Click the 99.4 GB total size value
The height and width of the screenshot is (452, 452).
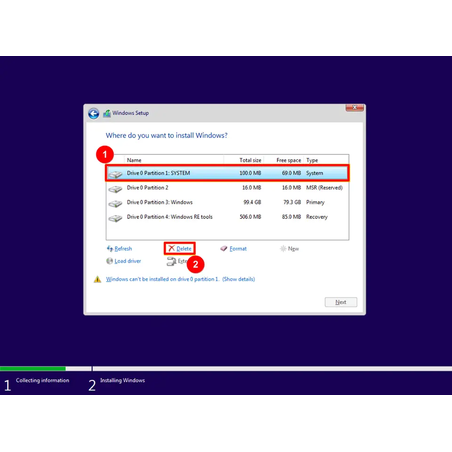(x=252, y=202)
